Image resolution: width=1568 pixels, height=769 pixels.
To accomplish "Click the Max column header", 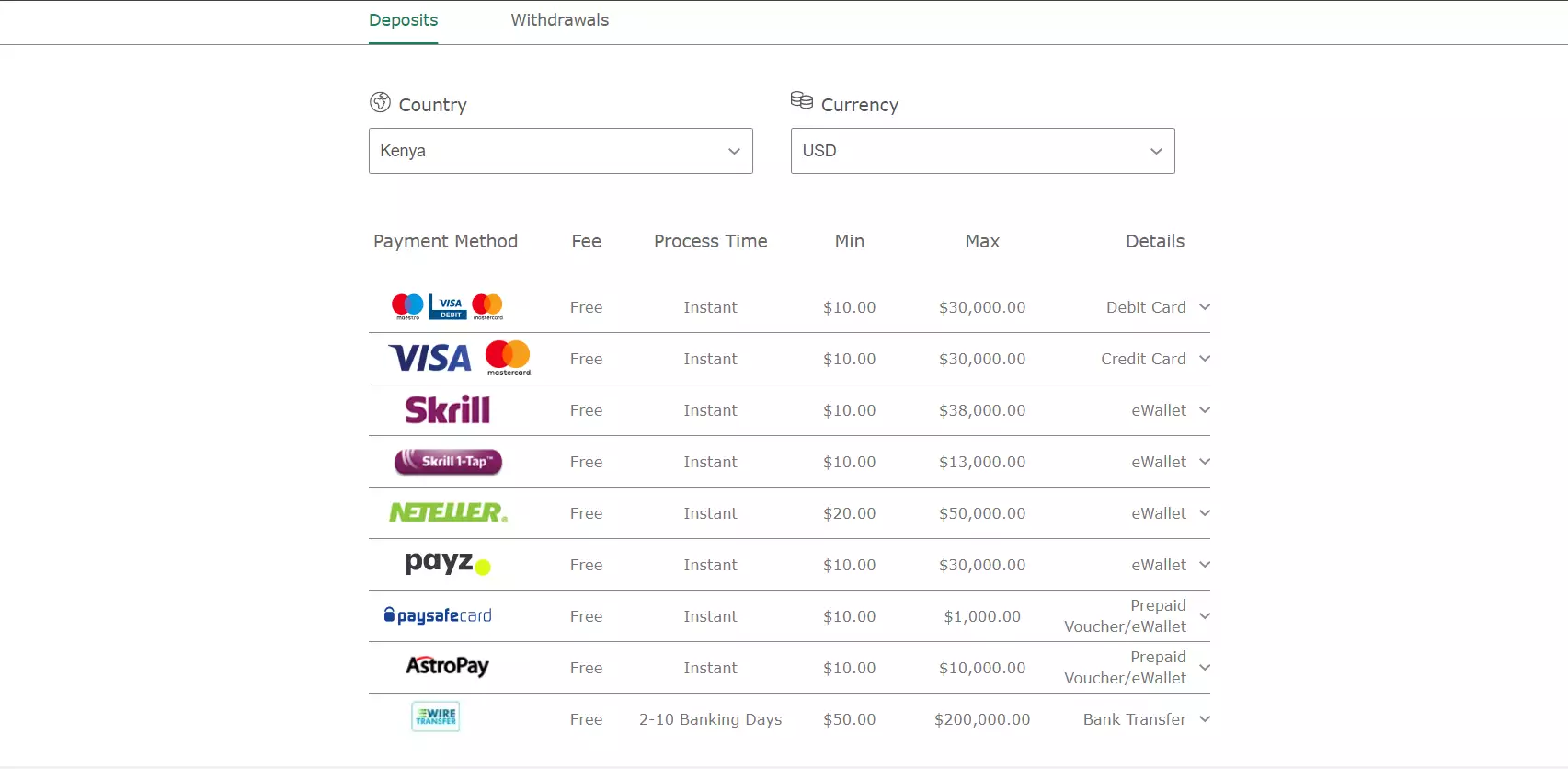I will (982, 241).
